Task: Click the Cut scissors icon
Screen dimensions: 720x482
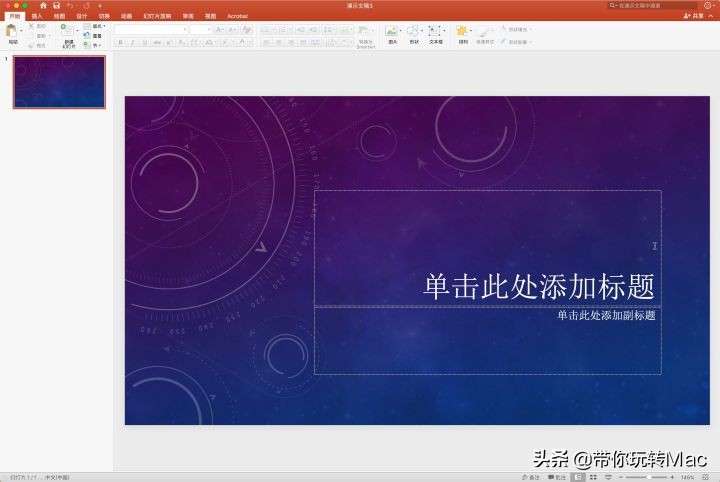Action: click(31, 26)
